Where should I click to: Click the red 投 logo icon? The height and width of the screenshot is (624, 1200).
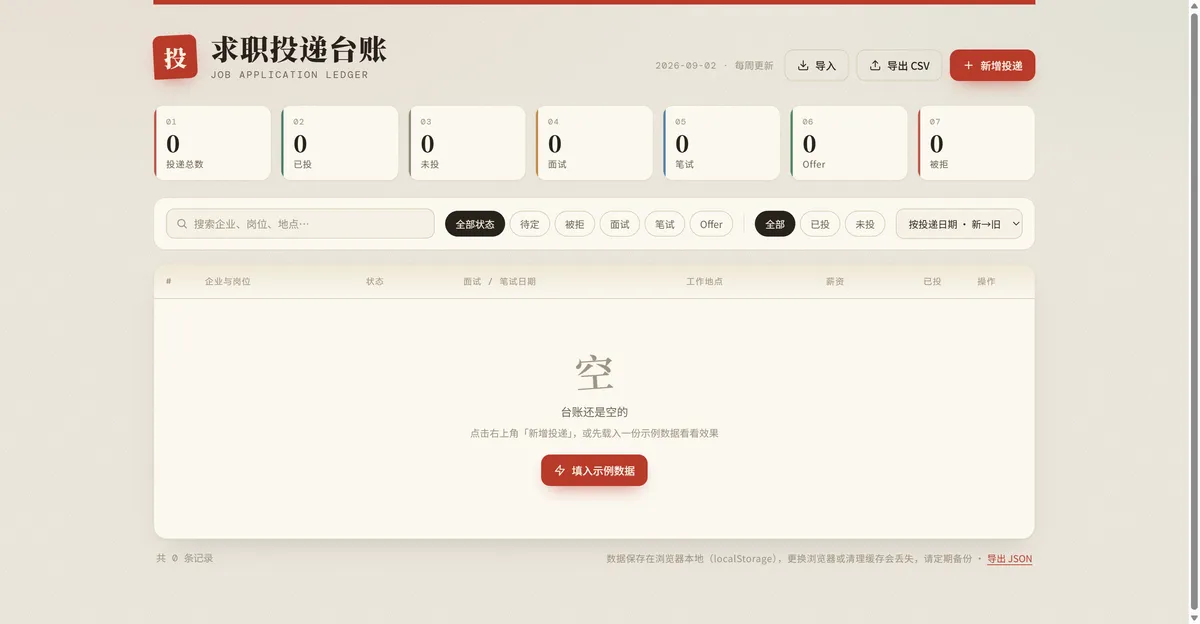[175, 57]
